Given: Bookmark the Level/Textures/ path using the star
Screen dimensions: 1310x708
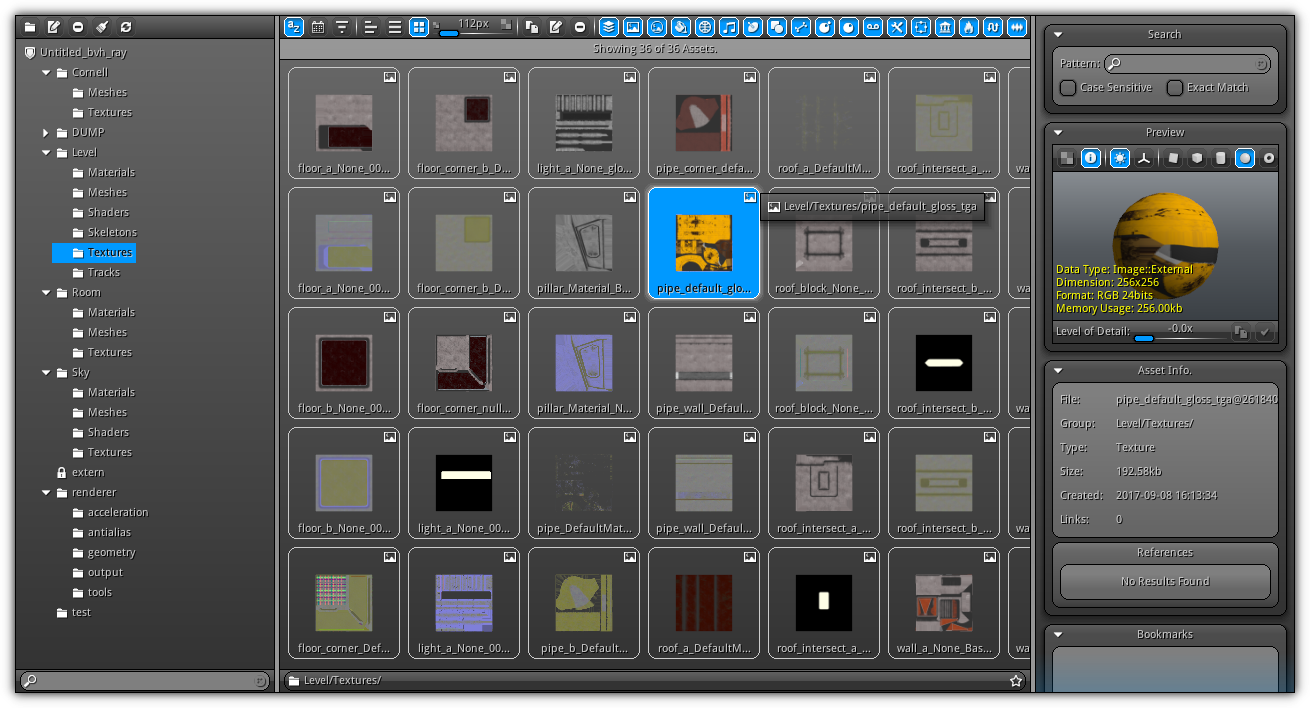Looking at the screenshot, I should point(1016,681).
